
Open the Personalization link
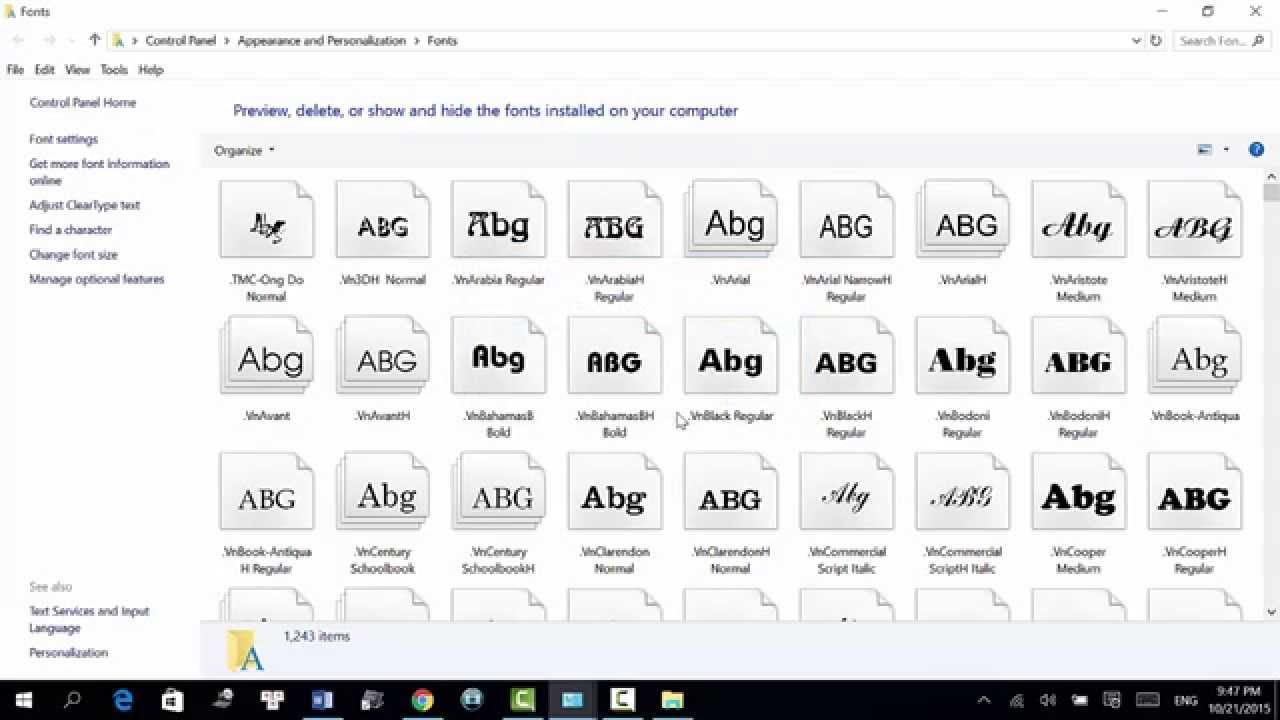click(68, 653)
